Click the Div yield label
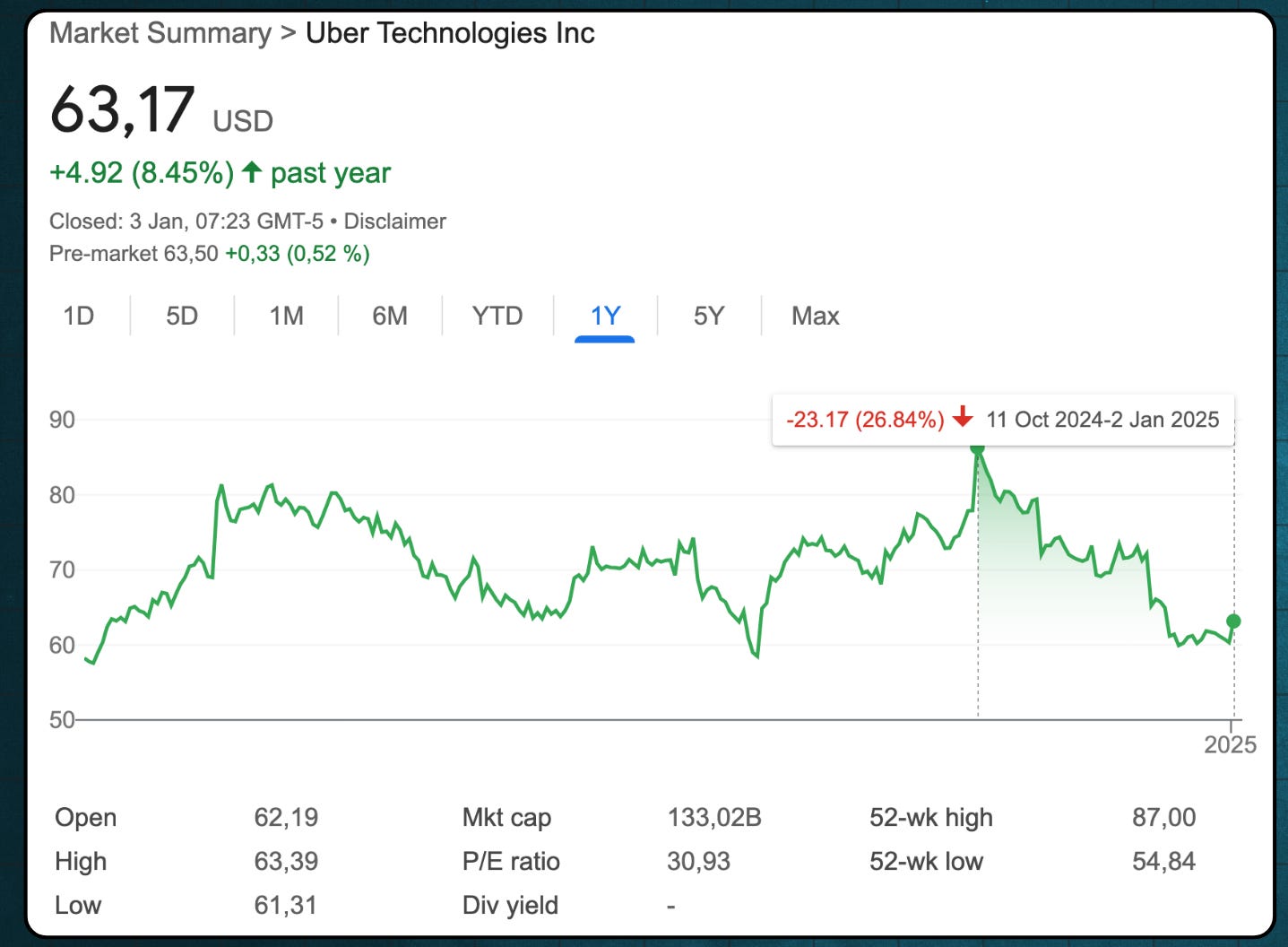This screenshot has width=1288, height=947. (x=510, y=905)
